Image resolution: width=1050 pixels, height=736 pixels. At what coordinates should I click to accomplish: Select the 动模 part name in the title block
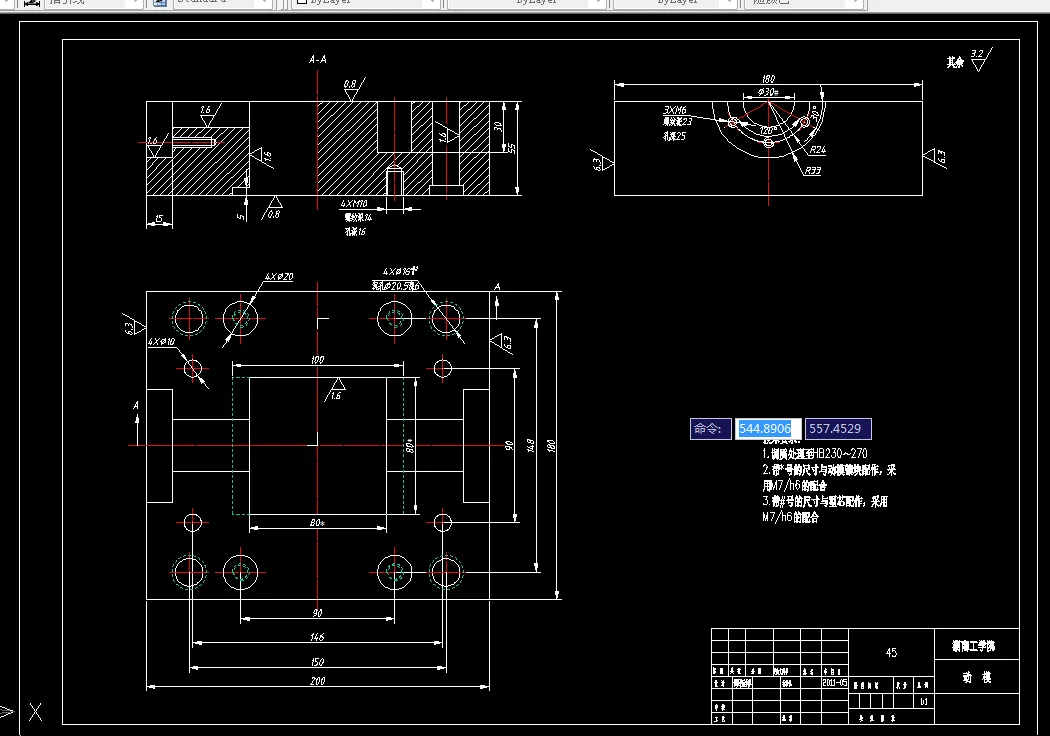(x=977, y=678)
